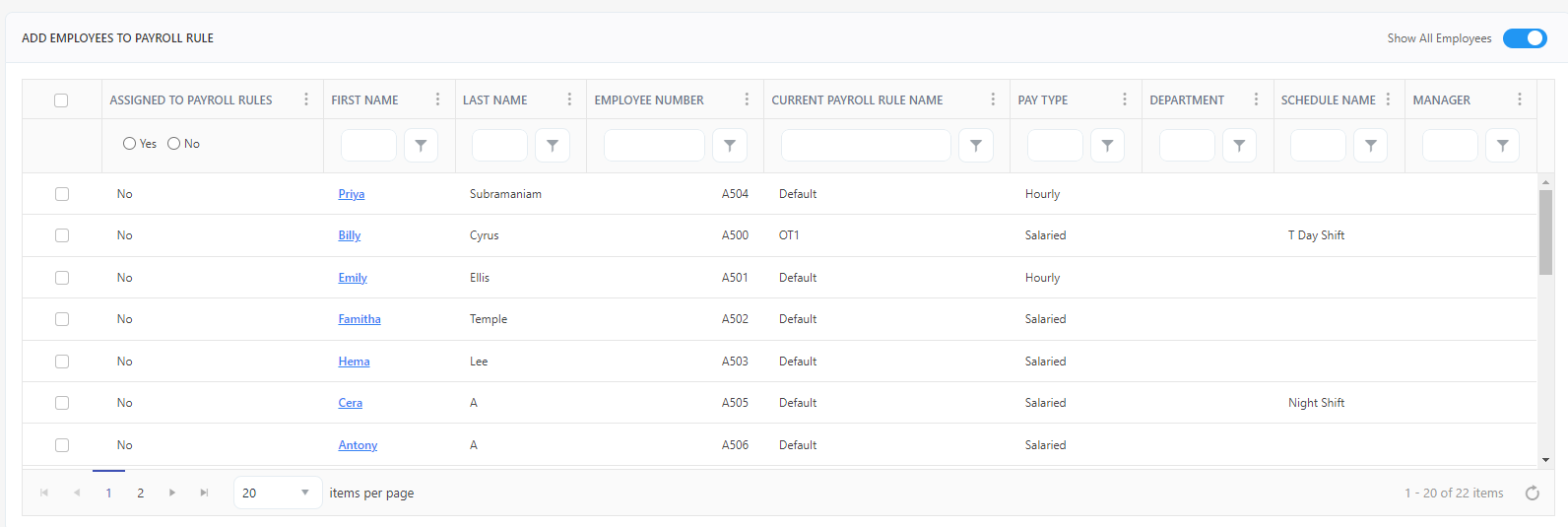This screenshot has width=1568, height=527.
Task: Click the Schedule Name filter text box
Action: pyautogui.click(x=1318, y=146)
